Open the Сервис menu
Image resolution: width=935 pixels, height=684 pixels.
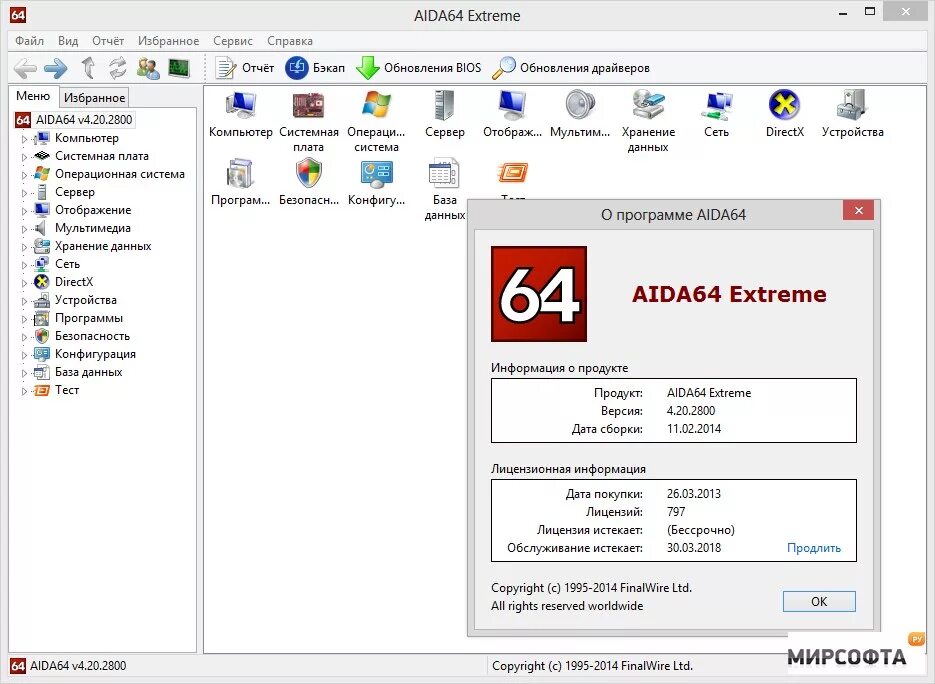[x=233, y=41]
